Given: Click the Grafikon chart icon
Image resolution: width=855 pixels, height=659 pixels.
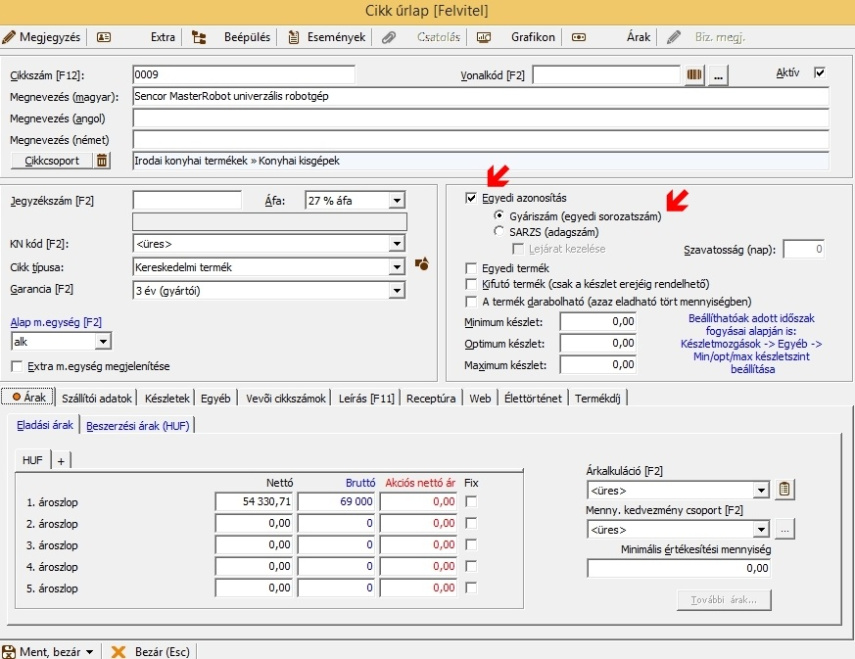Looking at the screenshot, I should [484, 37].
